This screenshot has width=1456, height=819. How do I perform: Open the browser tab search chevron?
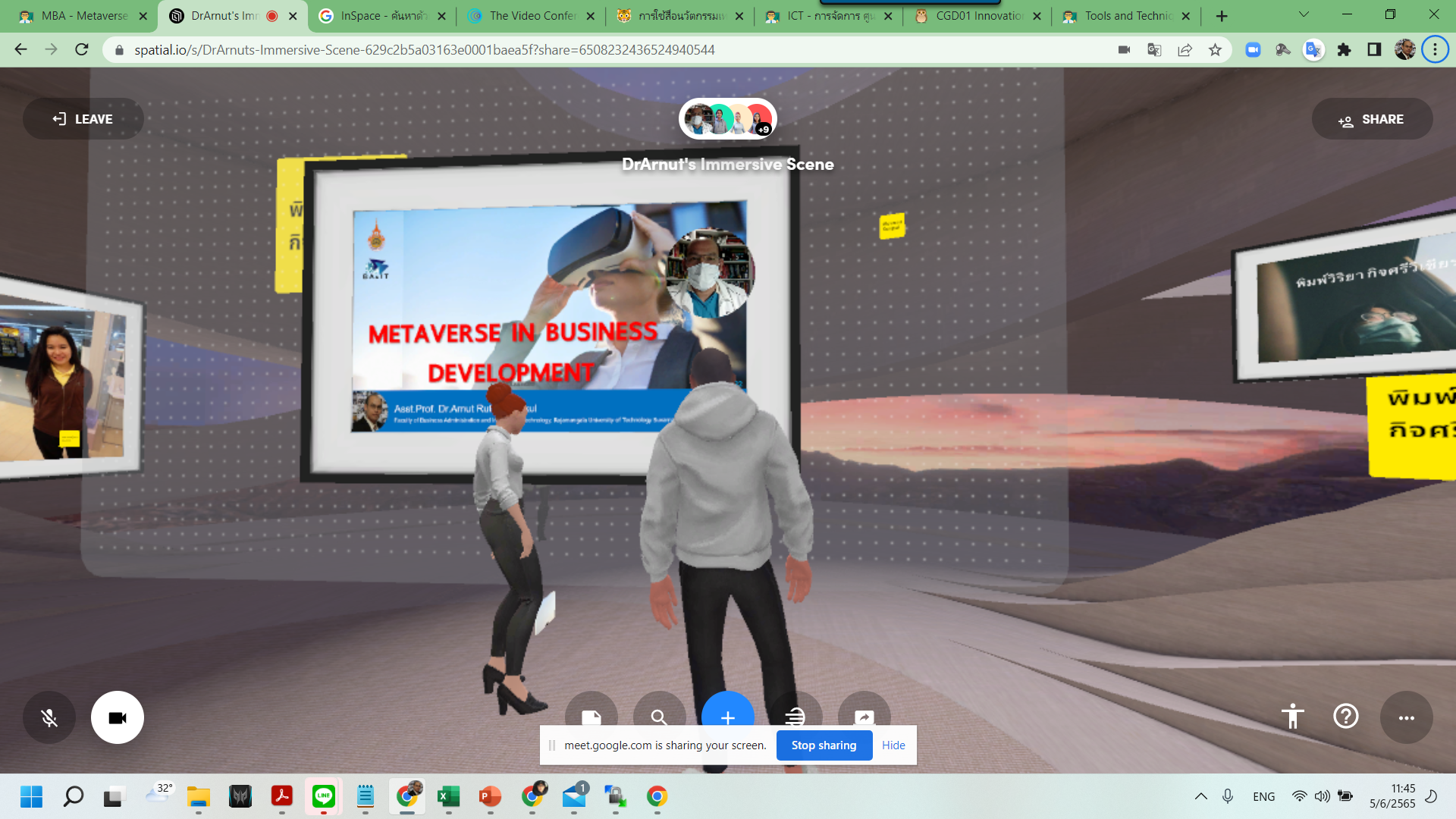tap(1303, 14)
